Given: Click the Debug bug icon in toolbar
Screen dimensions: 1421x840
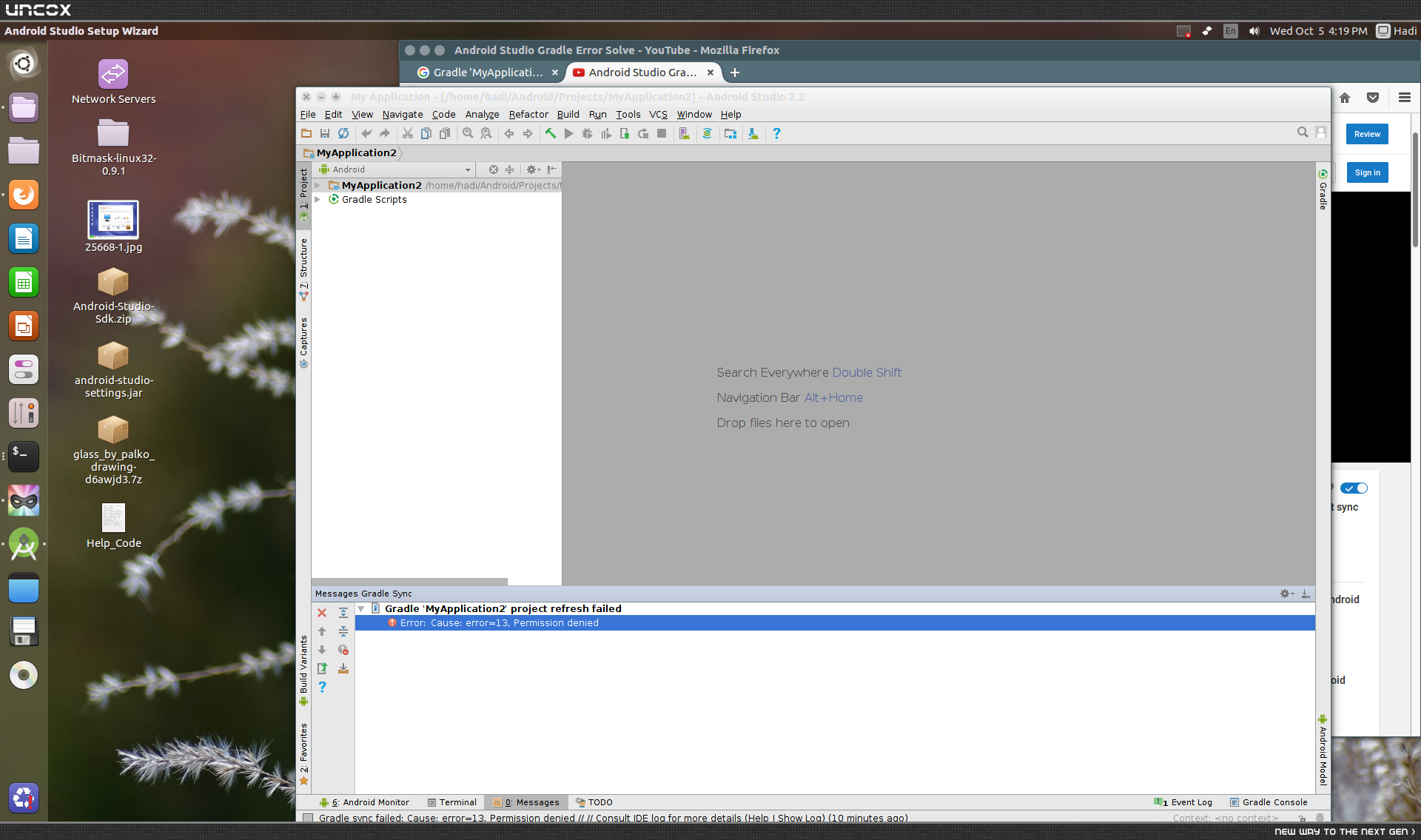Looking at the screenshot, I should [x=588, y=133].
